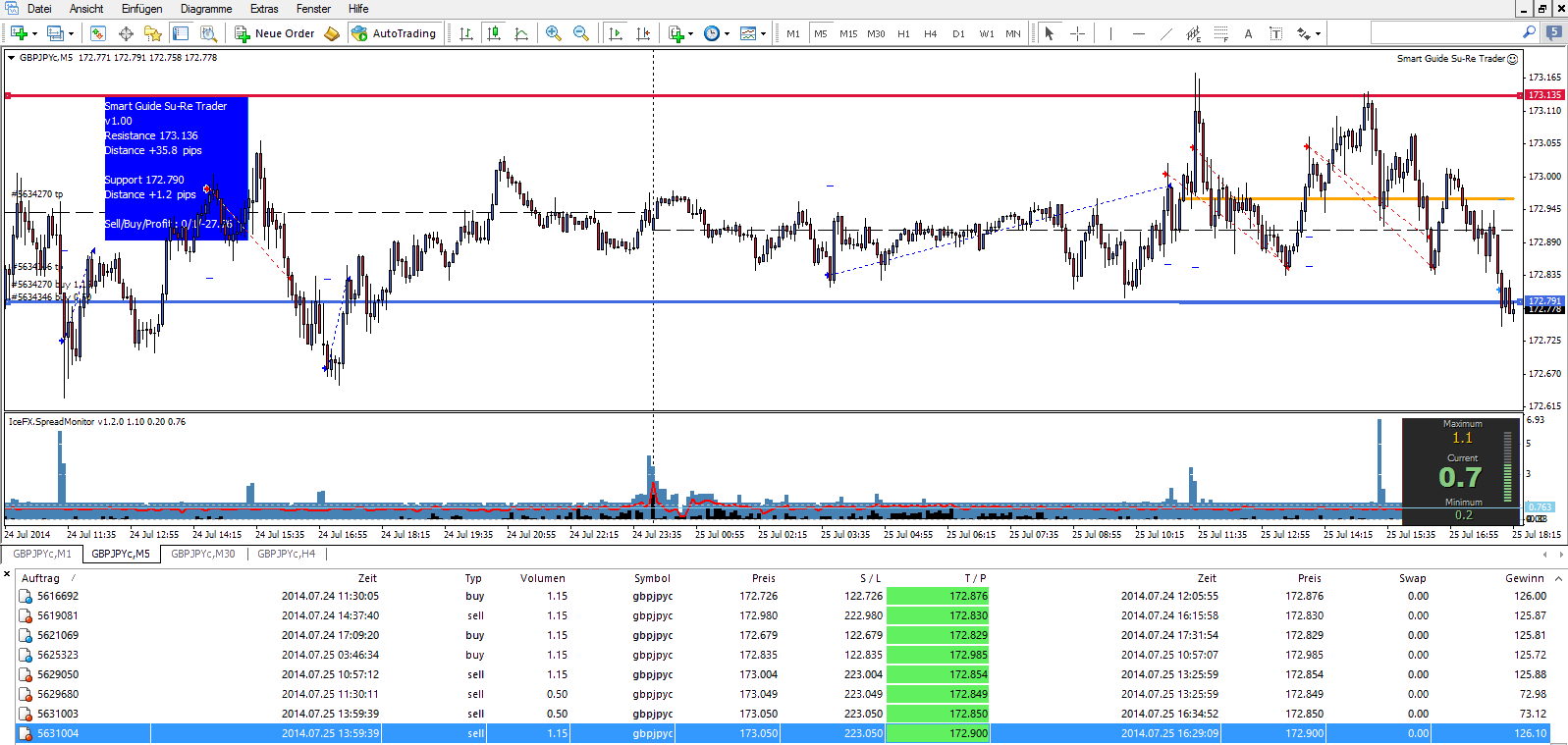Switch to the M15 timeframe
The width and height of the screenshot is (1568, 745).
(x=848, y=33)
